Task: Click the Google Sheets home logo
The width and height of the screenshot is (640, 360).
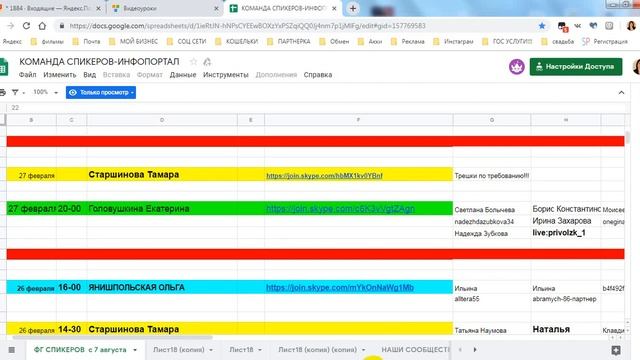Action: tap(4, 67)
